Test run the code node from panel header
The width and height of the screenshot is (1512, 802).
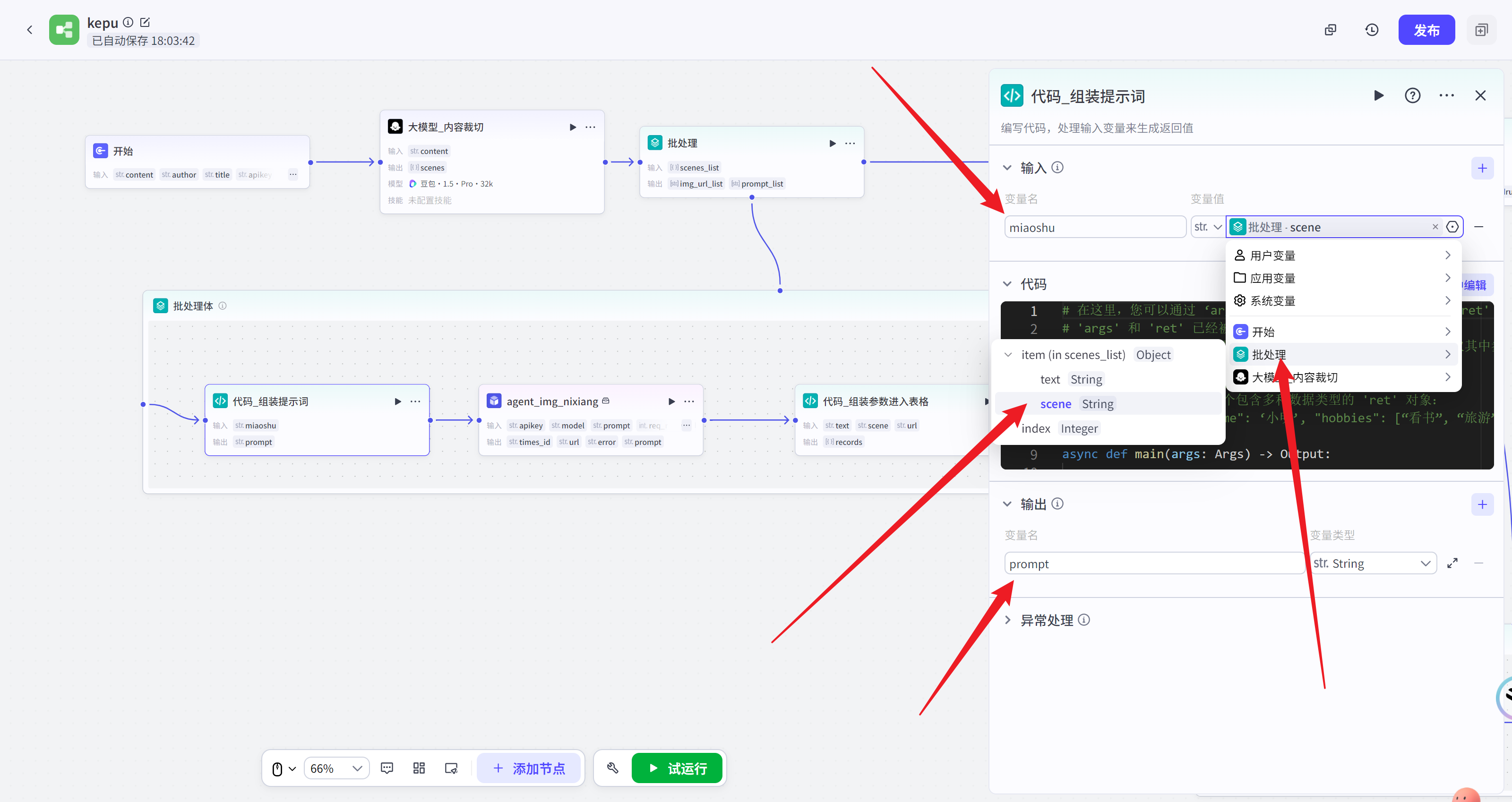[x=1379, y=95]
